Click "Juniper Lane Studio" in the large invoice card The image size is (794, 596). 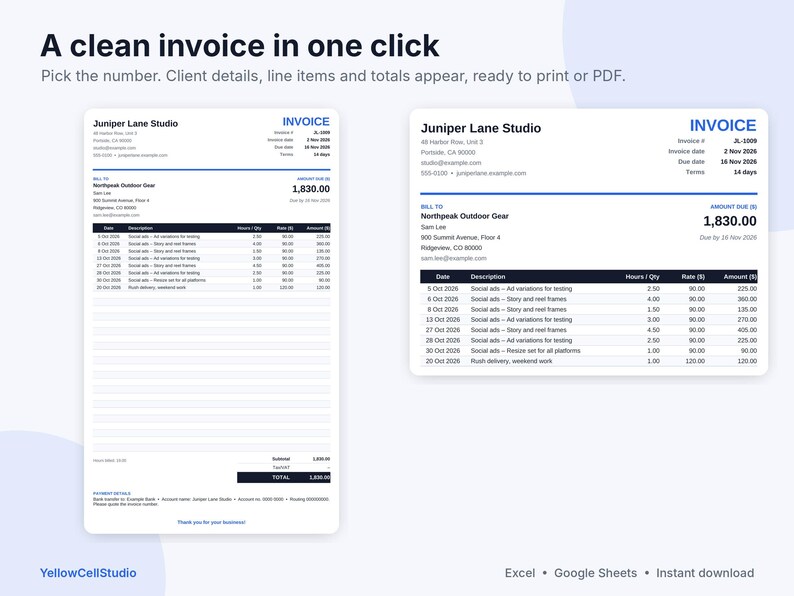[x=481, y=128]
